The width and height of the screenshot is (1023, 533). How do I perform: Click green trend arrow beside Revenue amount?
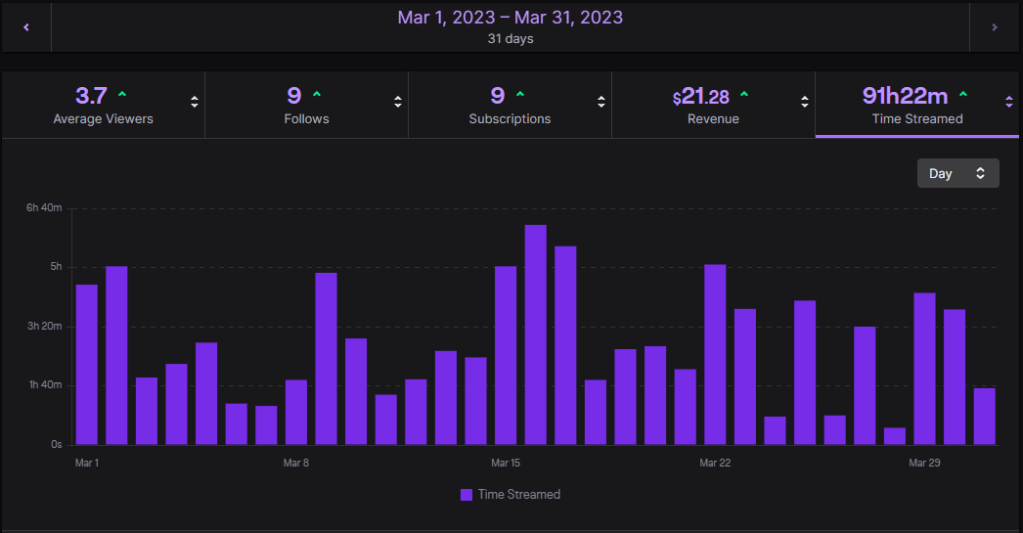[744, 95]
